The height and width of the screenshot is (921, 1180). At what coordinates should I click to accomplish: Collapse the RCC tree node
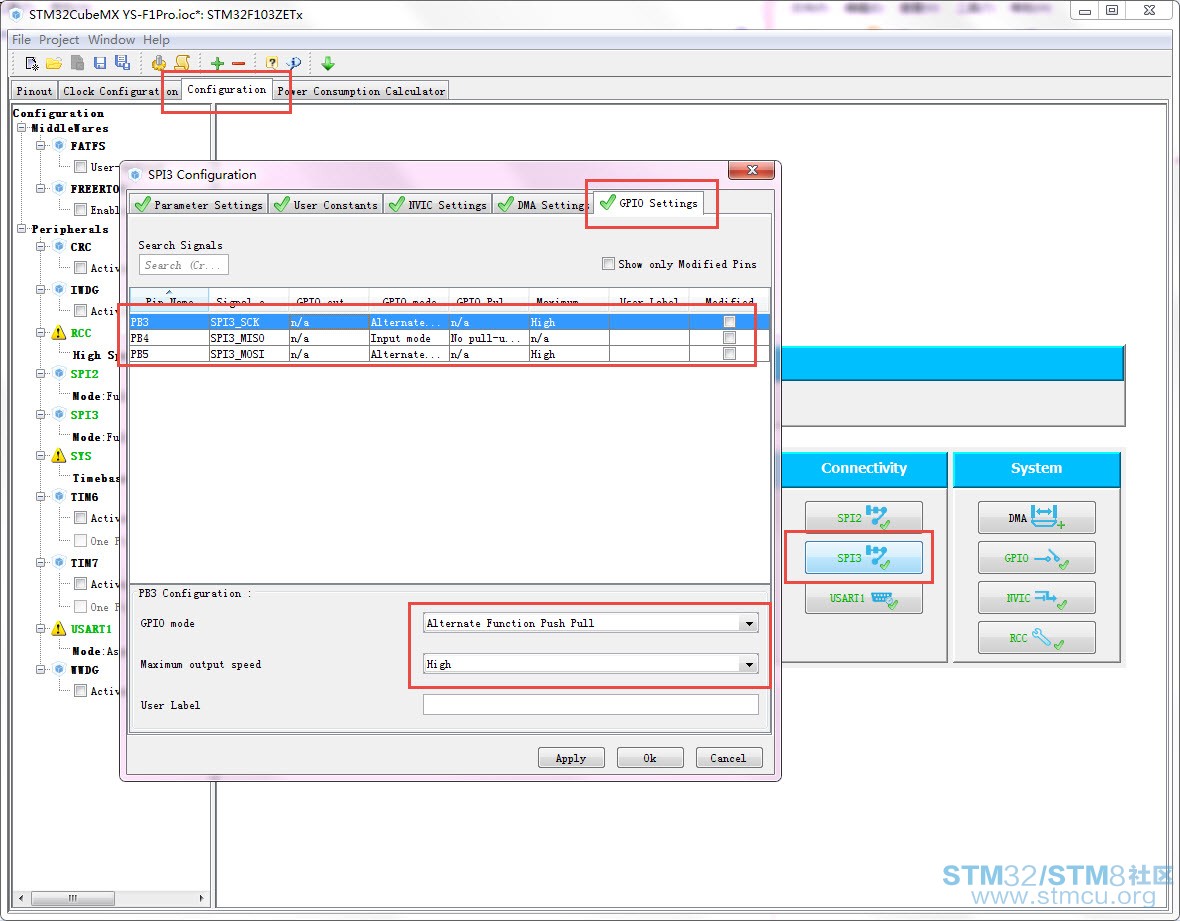tap(41, 333)
